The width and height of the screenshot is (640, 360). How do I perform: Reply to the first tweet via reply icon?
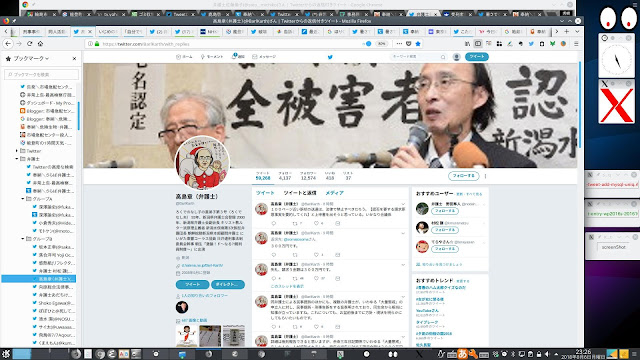(x=274, y=223)
